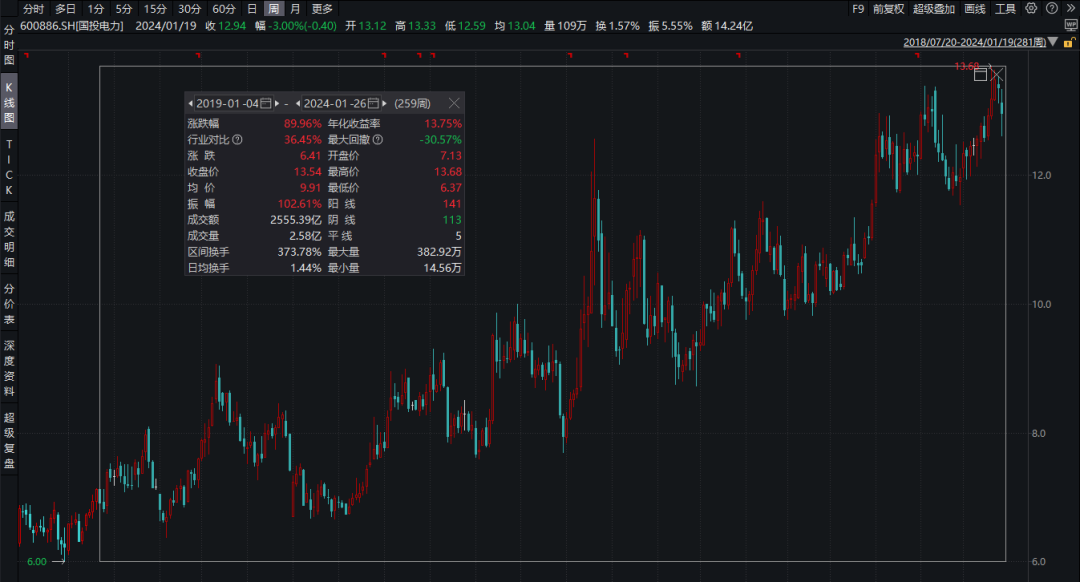This screenshot has height=582, width=1080.
Task: Open the 工具 tools menu
Action: [1006, 9]
